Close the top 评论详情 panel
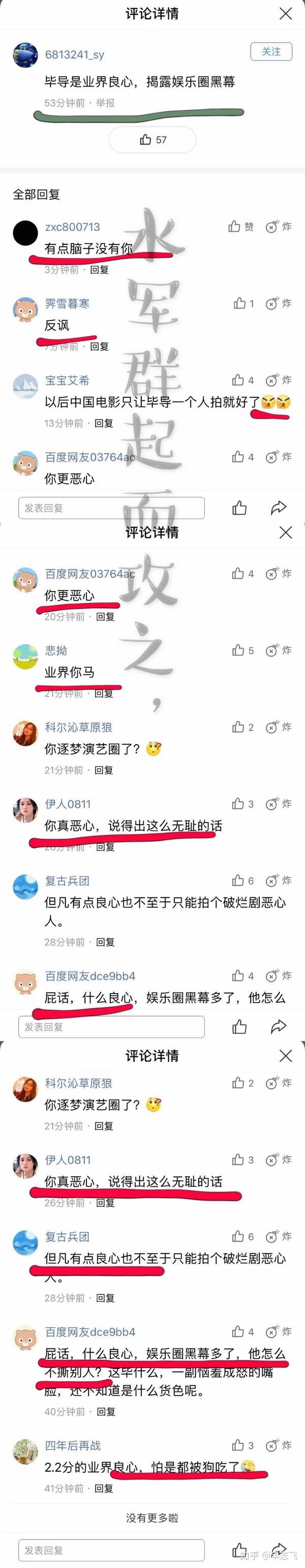 point(286,13)
